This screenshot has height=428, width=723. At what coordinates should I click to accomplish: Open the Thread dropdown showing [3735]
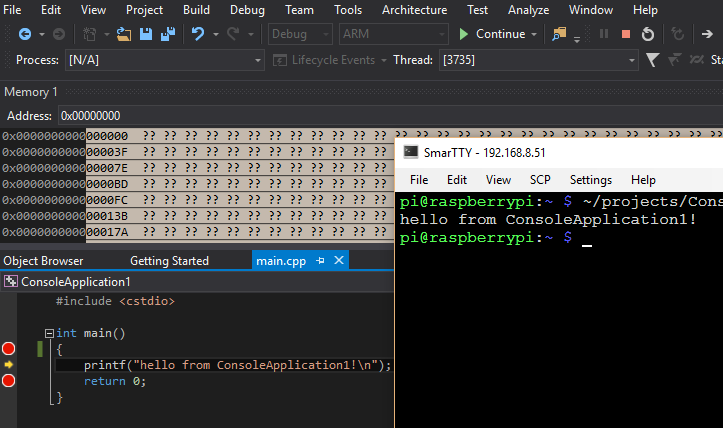click(x=538, y=60)
